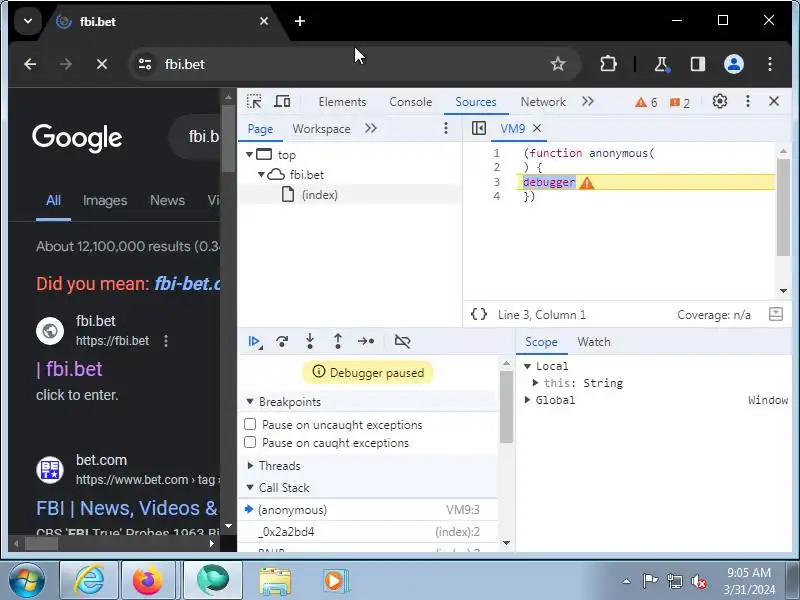
Task: Step out of current function
Action: [337, 341]
